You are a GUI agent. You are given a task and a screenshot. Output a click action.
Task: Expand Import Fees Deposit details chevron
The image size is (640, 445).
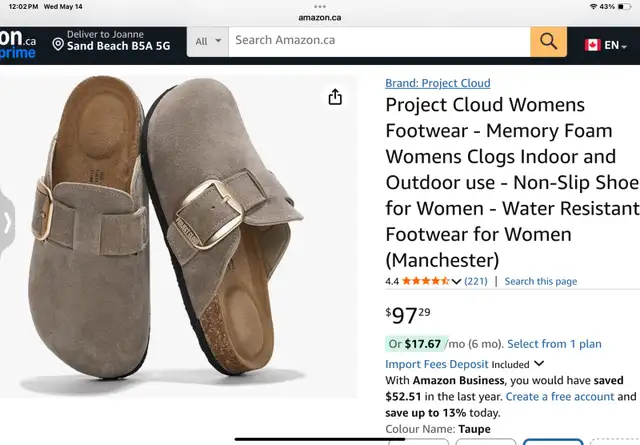(x=539, y=363)
